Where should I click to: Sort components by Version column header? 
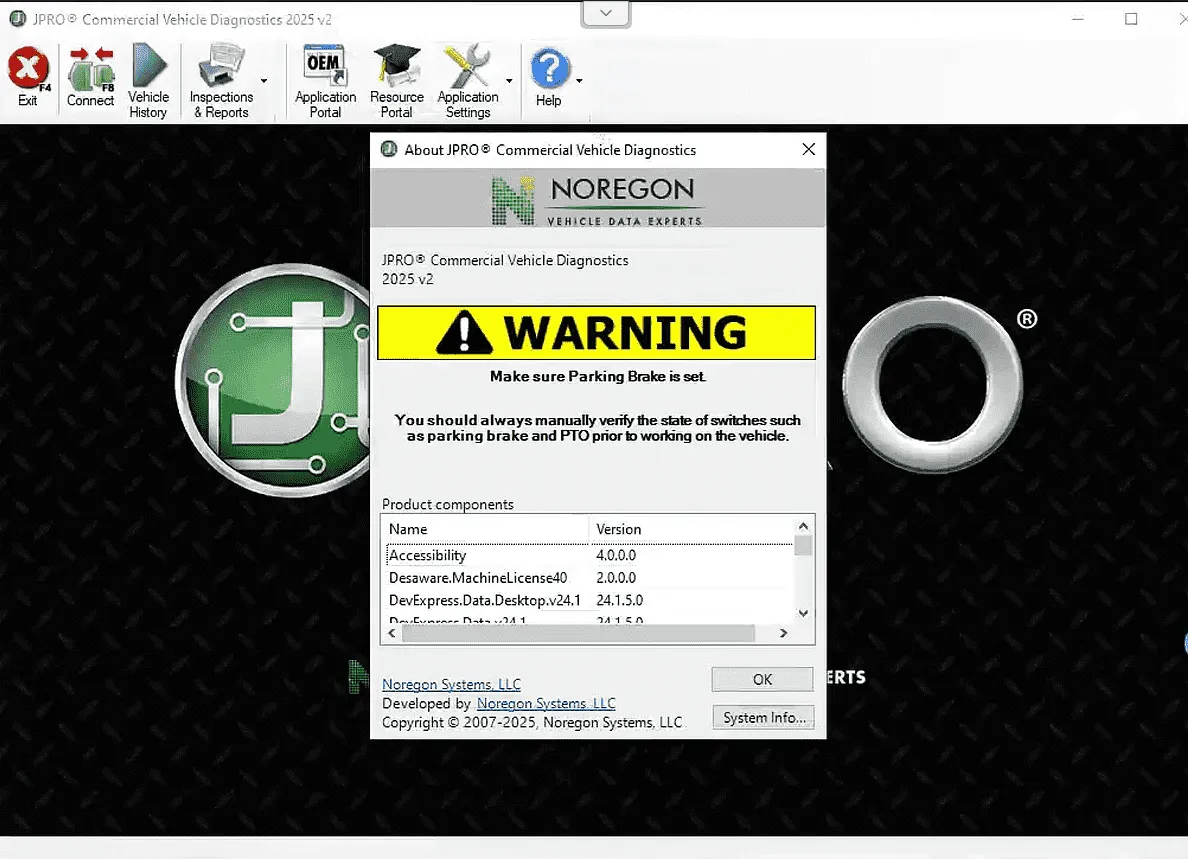pos(690,529)
